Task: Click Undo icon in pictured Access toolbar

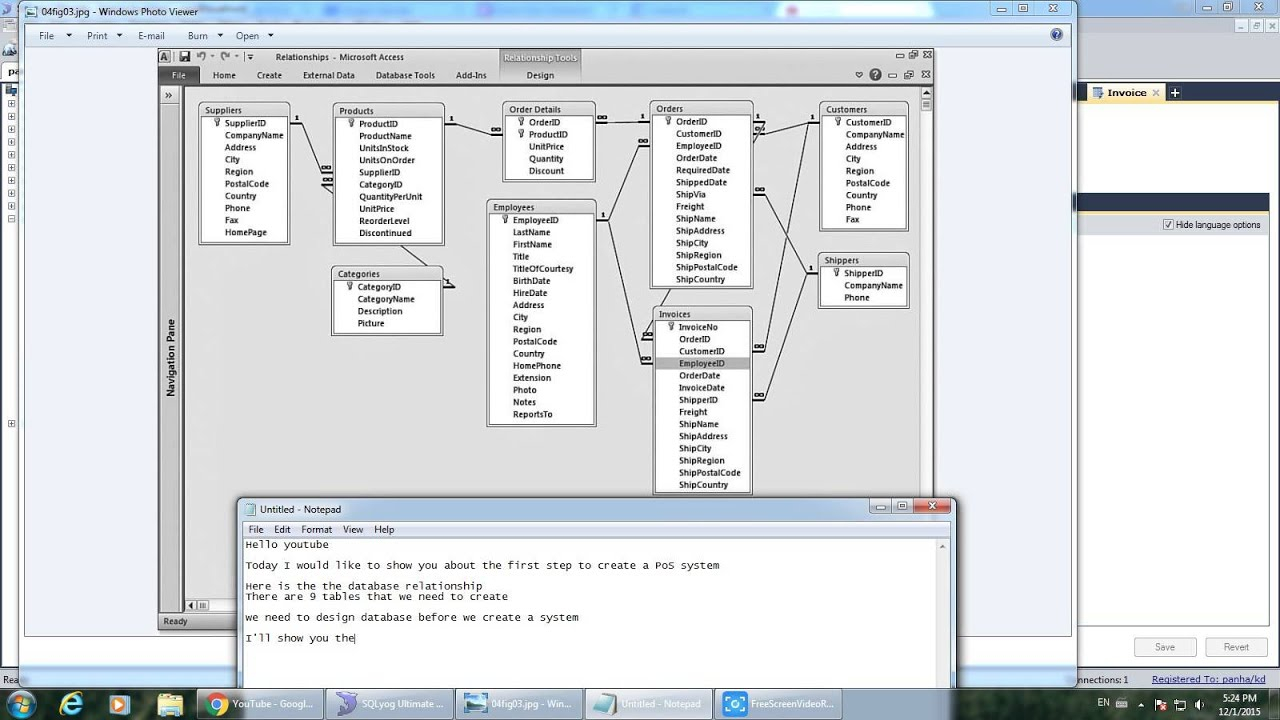Action: pyautogui.click(x=201, y=57)
